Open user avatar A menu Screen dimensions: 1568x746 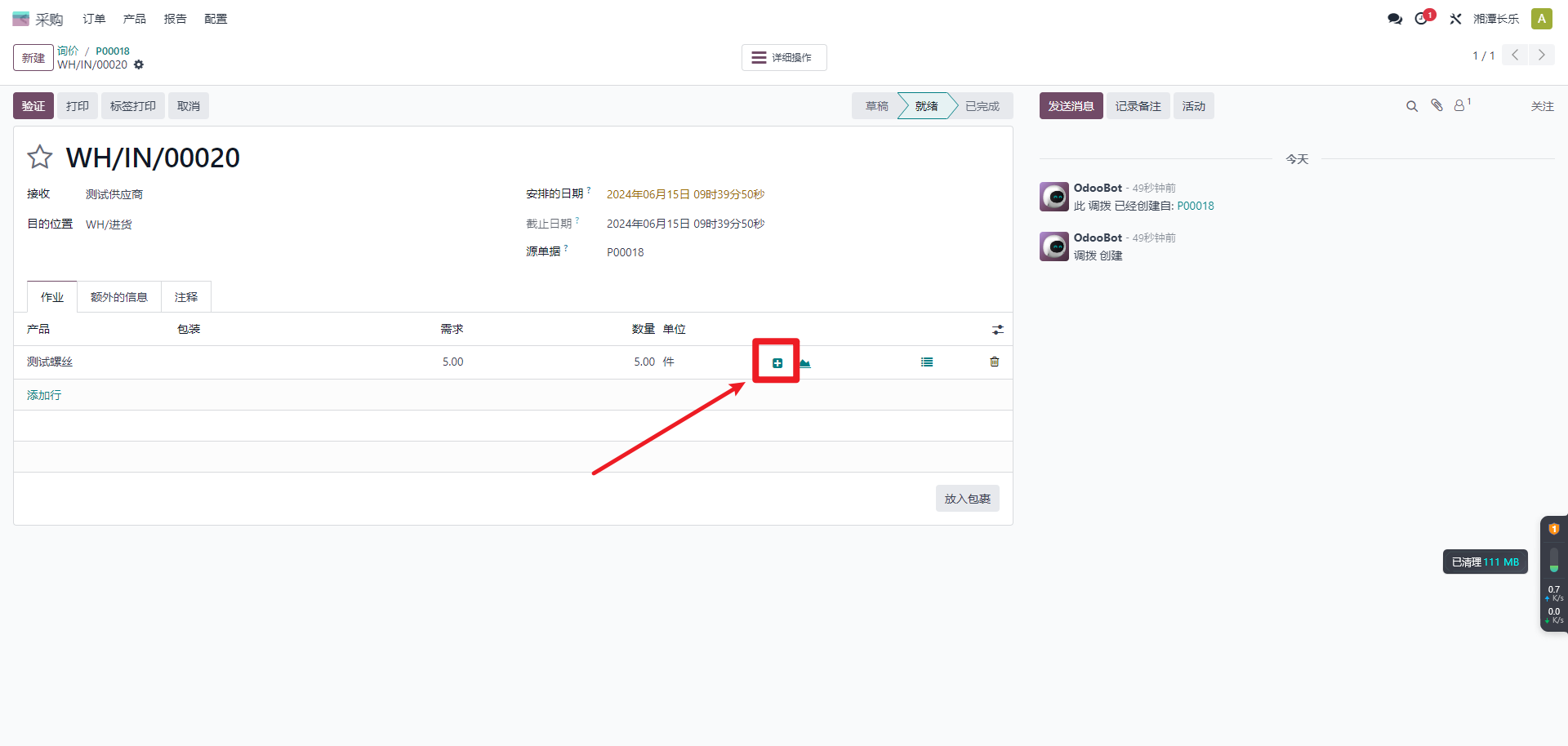click(1542, 19)
